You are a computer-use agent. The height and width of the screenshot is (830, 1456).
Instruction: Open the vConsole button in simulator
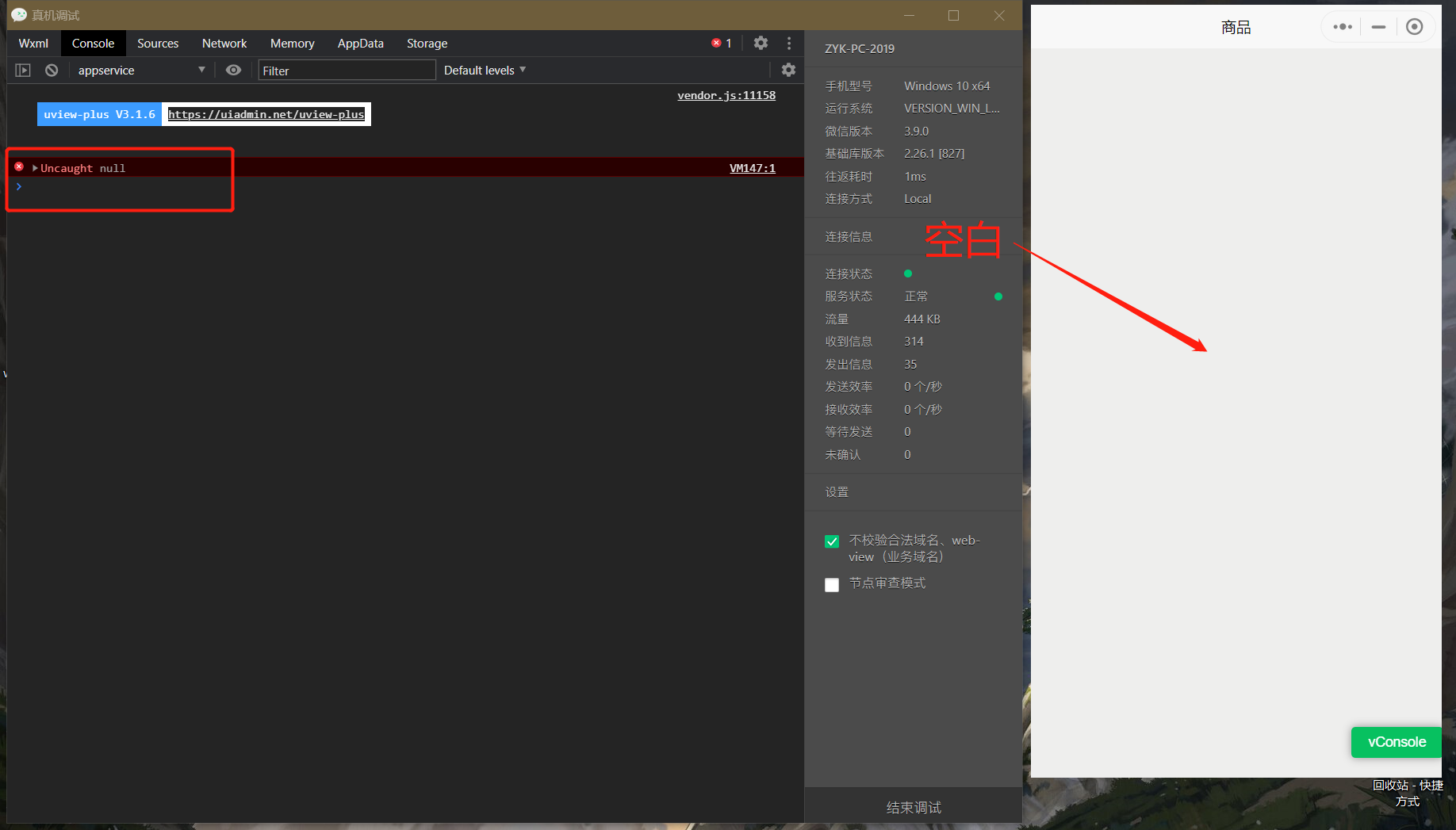1396,742
